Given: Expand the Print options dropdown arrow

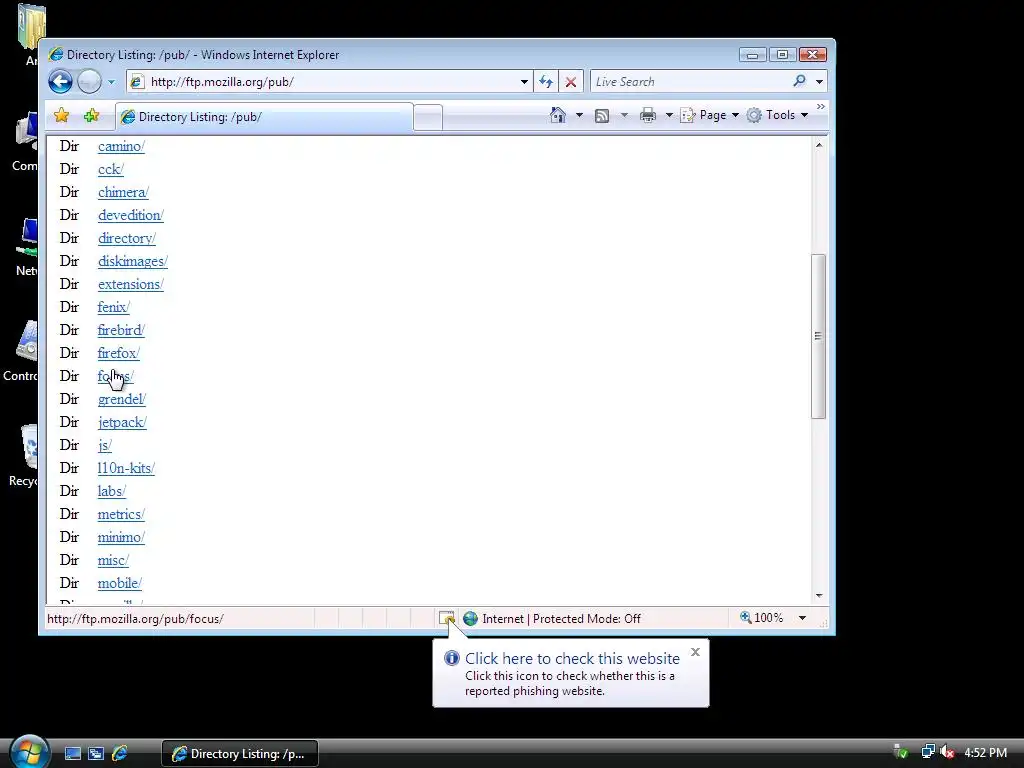Looking at the screenshot, I should click(669, 115).
